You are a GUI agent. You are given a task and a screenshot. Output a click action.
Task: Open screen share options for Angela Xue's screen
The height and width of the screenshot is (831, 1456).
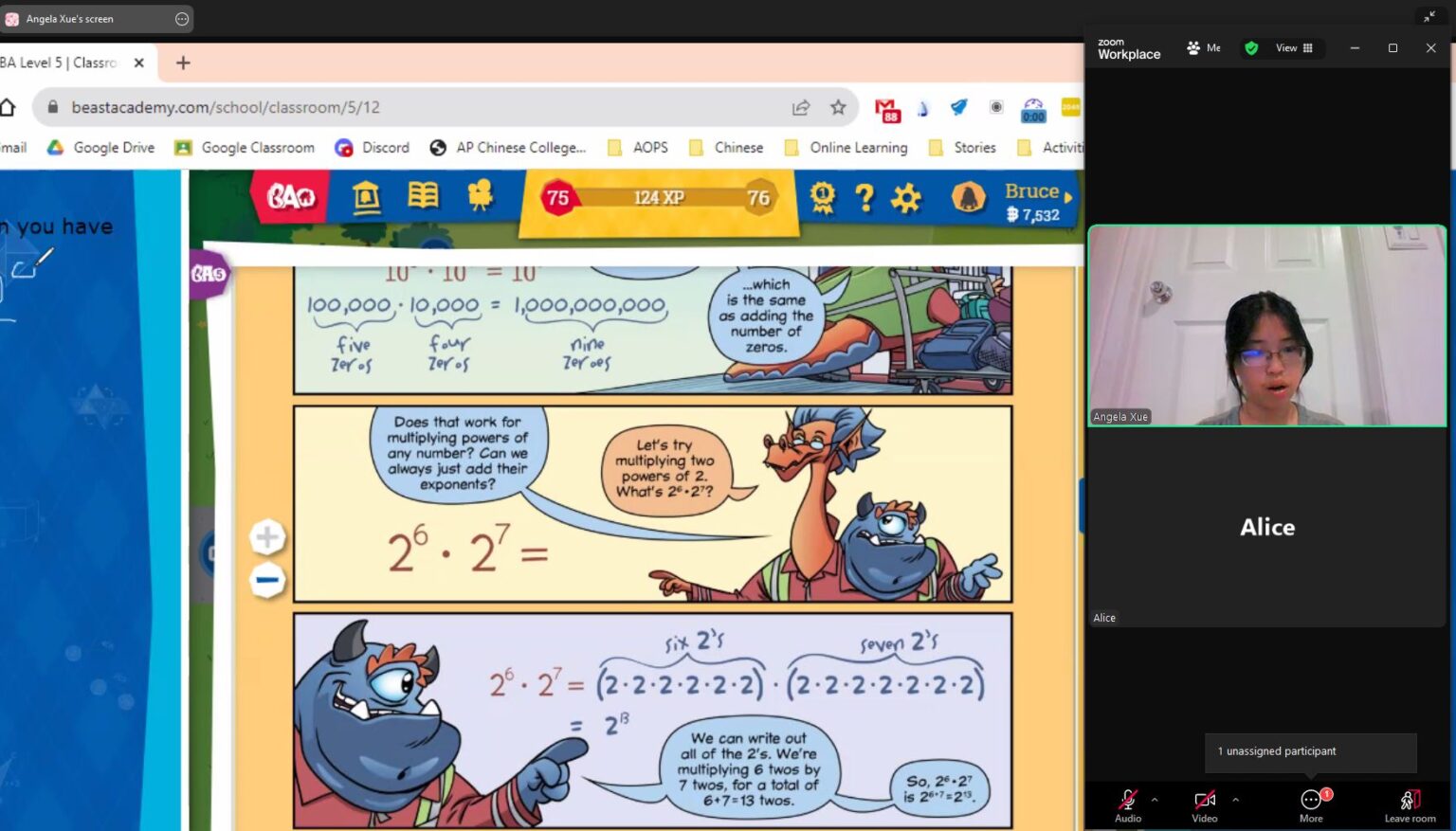[182, 19]
